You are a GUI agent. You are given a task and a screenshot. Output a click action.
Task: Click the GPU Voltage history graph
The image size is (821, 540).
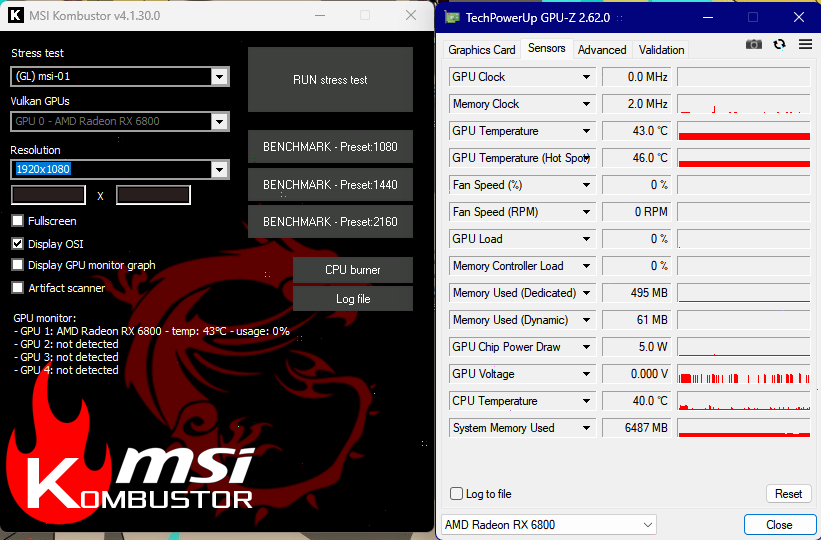pyautogui.click(x=744, y=374)
